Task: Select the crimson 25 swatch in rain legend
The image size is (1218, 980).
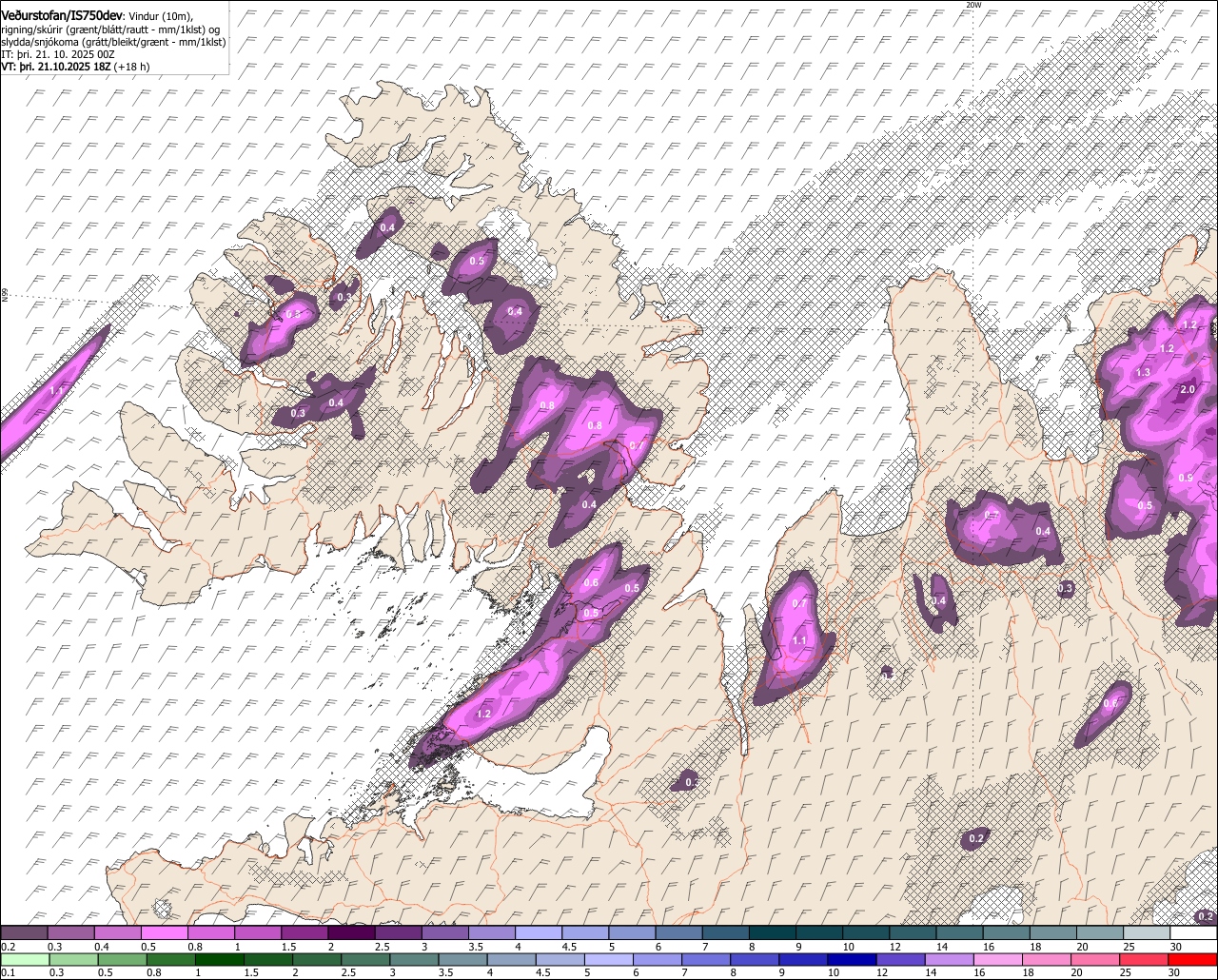Action: coord(1144,959)
